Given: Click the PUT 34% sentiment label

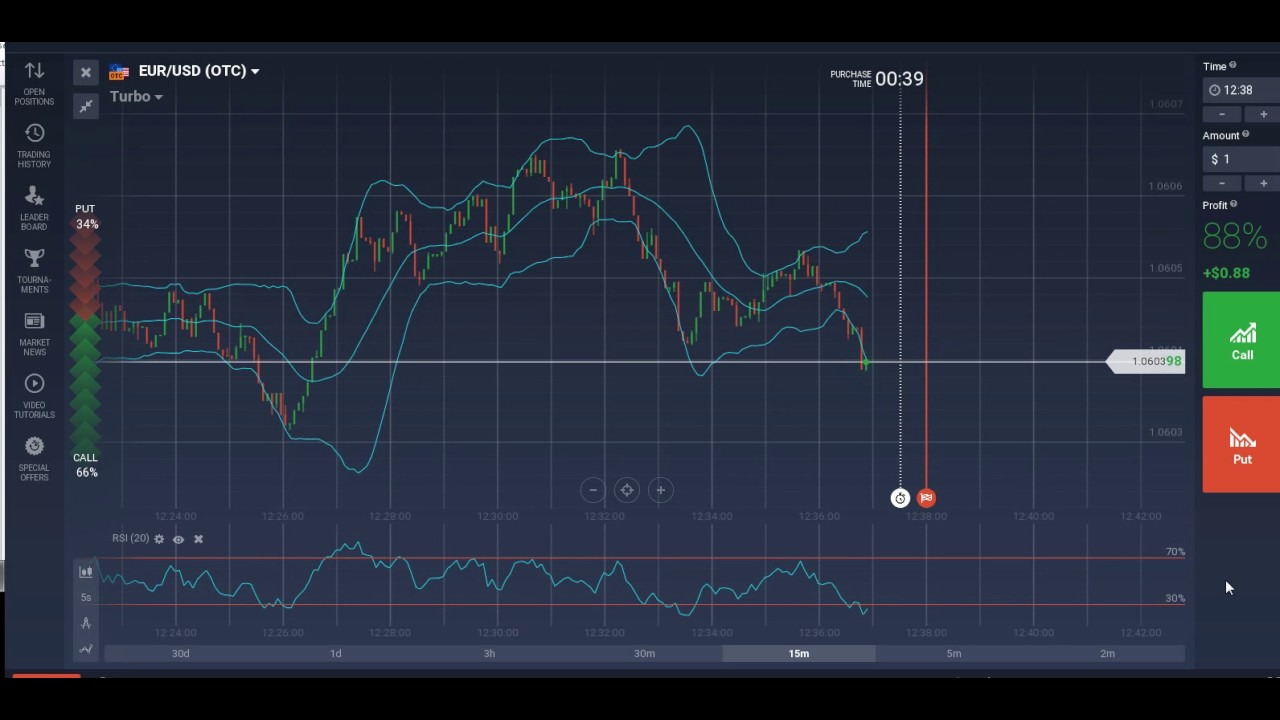Looking at the screenshot, I should coord(86,217).
